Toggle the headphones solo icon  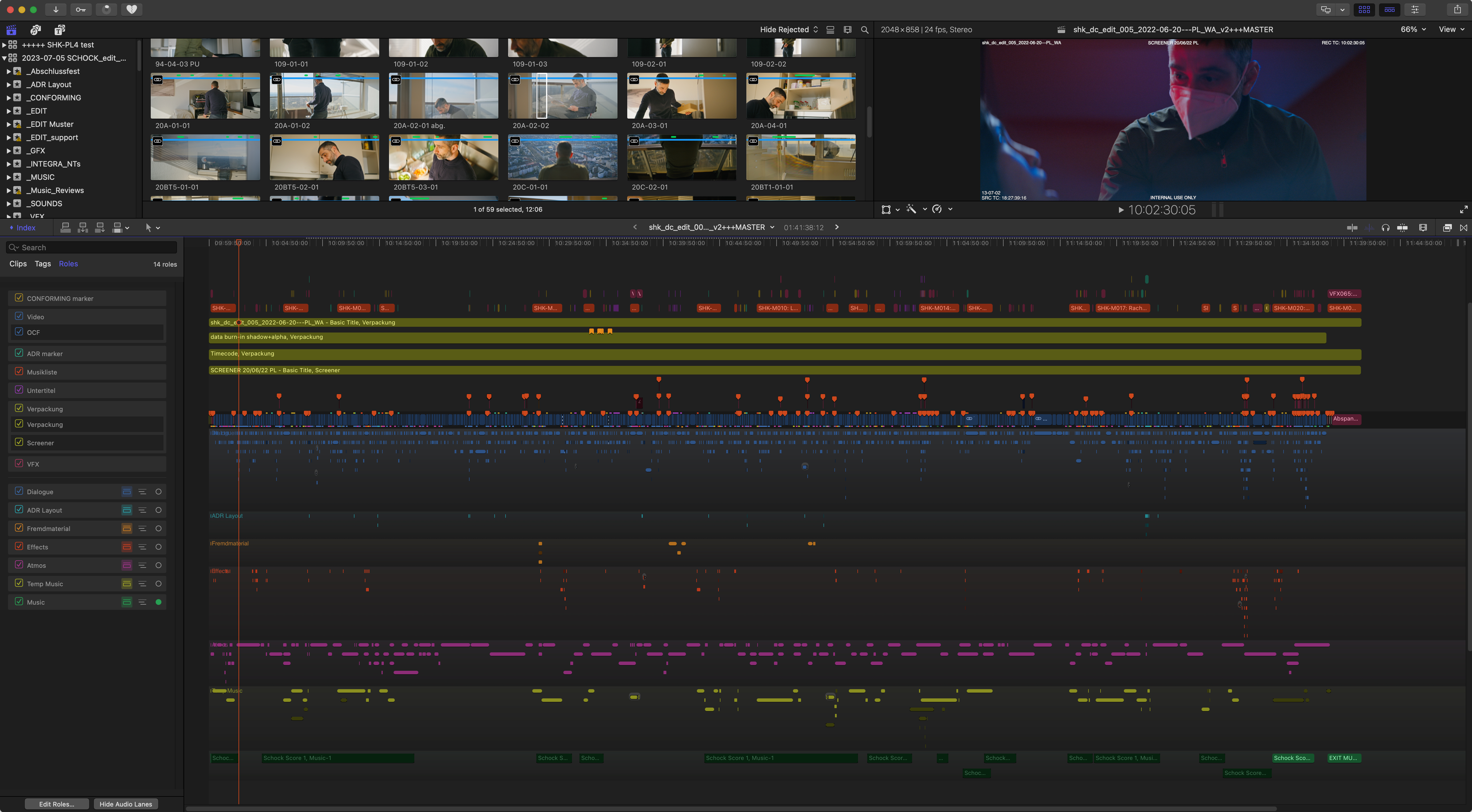[x=1385, y=228]
